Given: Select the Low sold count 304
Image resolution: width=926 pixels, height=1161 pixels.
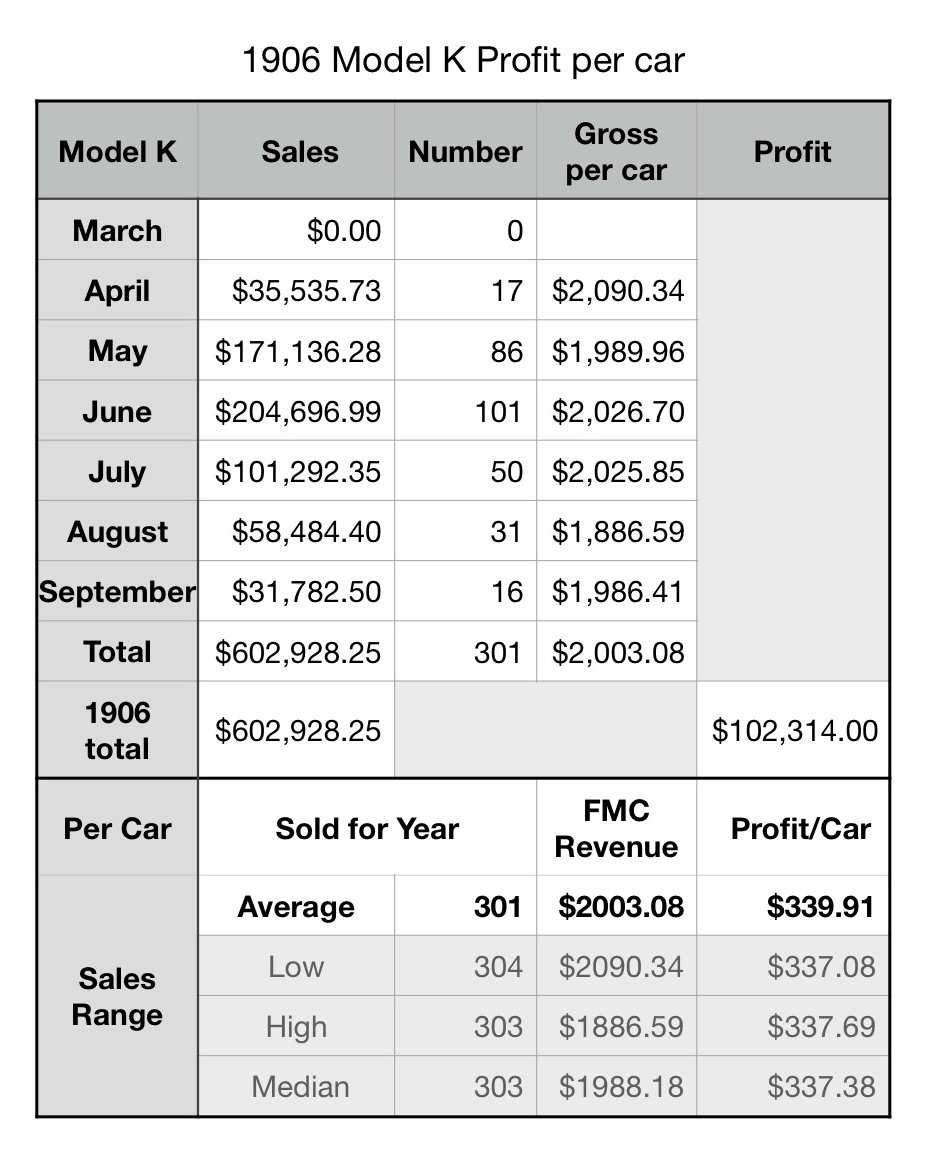Looking at the screenshot, I should click(x=498, y=967).
